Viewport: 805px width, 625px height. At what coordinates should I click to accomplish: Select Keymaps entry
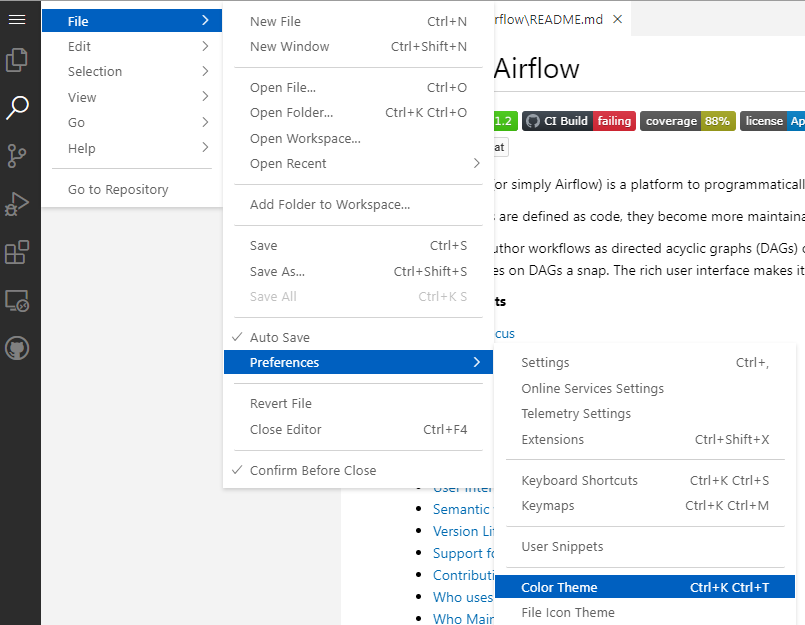point(645,506)
